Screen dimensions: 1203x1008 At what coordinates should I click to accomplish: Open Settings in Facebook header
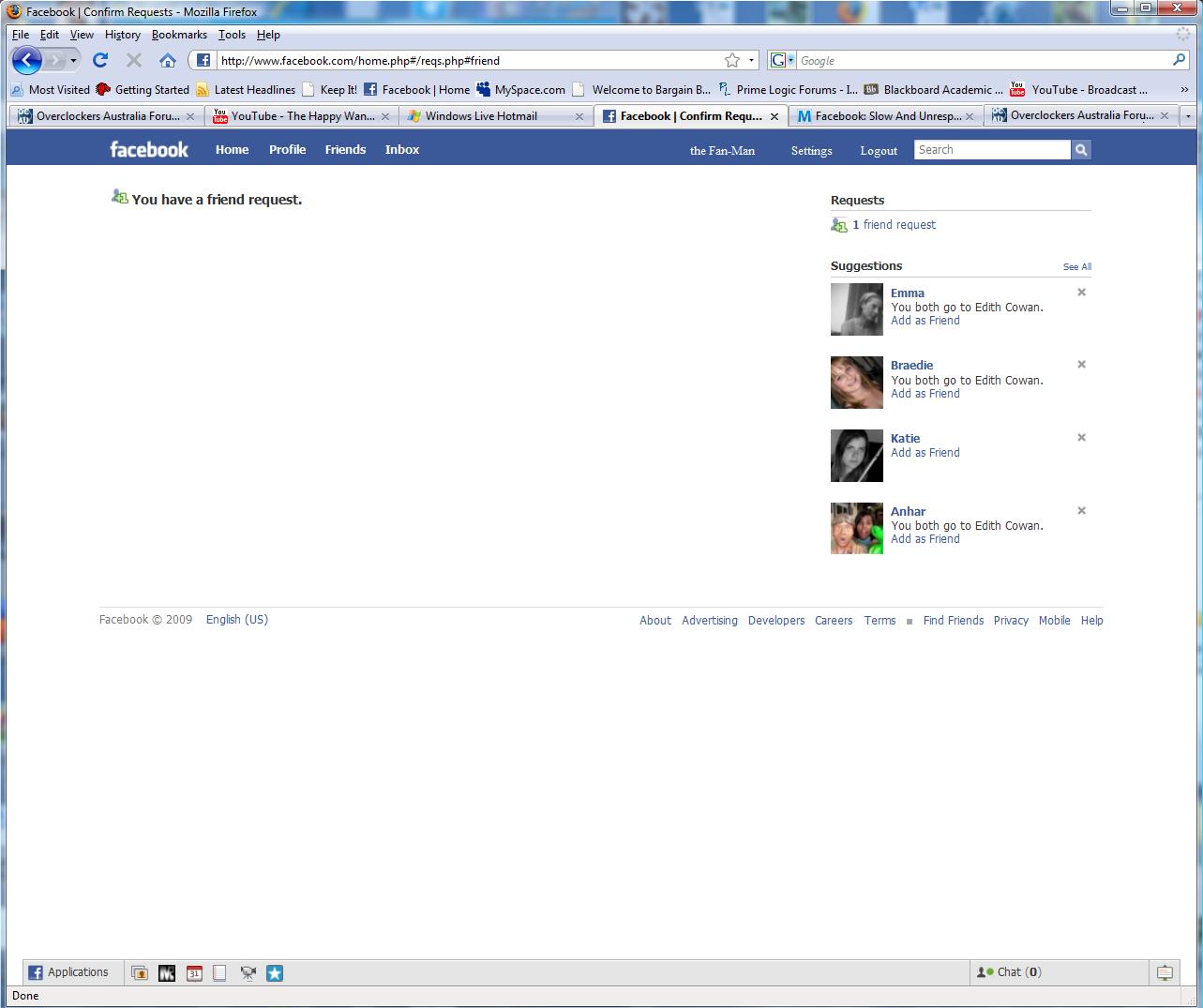811,151
